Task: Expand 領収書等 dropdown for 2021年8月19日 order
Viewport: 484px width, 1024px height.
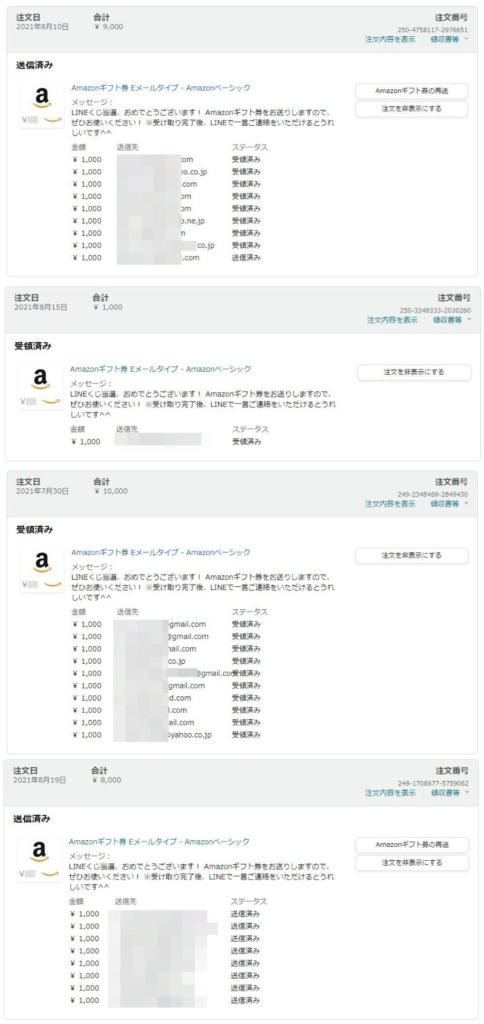Action: point(451,792)
